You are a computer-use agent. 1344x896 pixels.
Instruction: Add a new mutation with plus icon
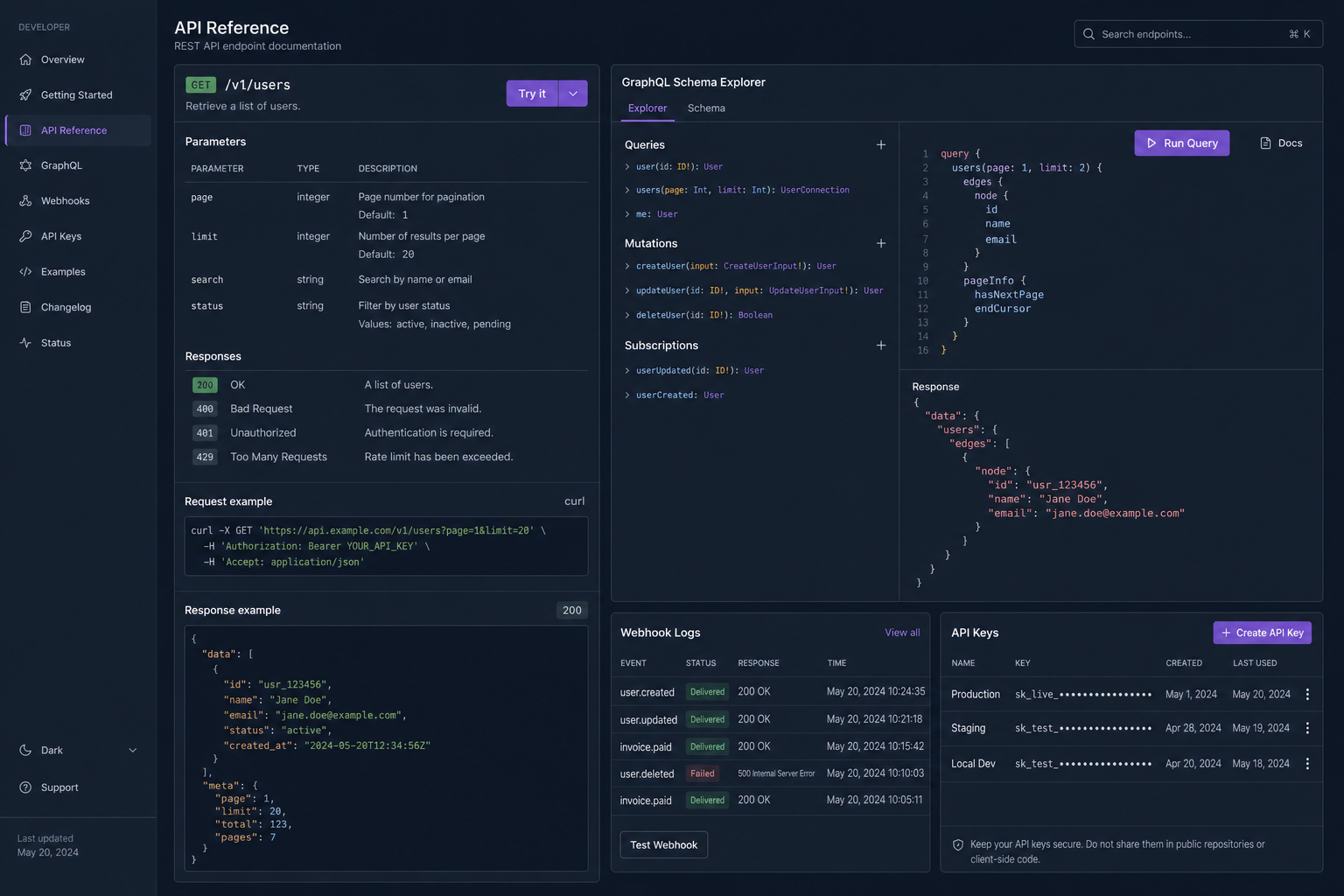pyautogui.click(x=881, y=243)
